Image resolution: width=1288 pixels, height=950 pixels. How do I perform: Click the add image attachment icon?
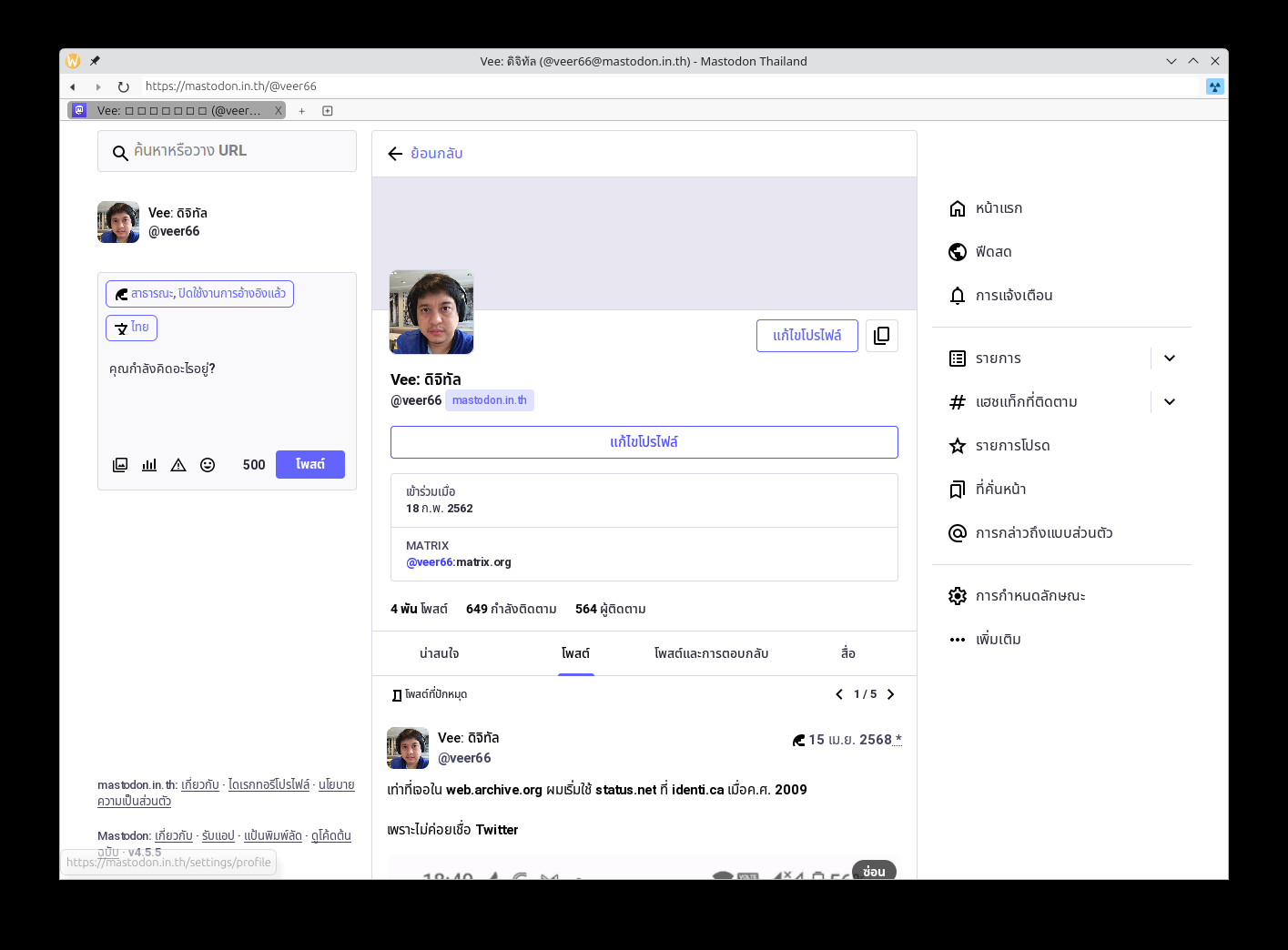click(x=120, y=465)
